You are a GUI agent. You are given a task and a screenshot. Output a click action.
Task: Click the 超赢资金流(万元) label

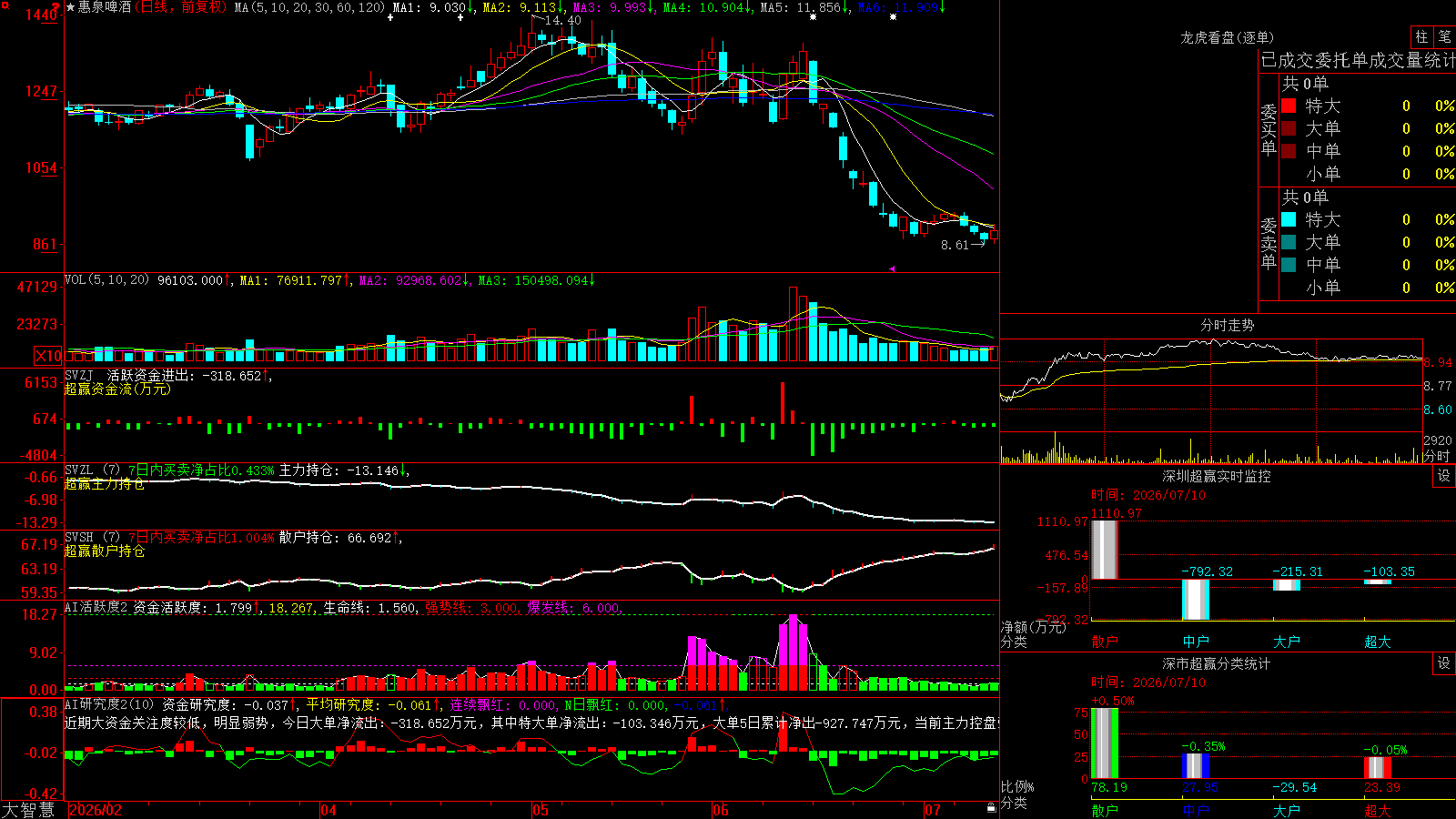tap(117, 389)
